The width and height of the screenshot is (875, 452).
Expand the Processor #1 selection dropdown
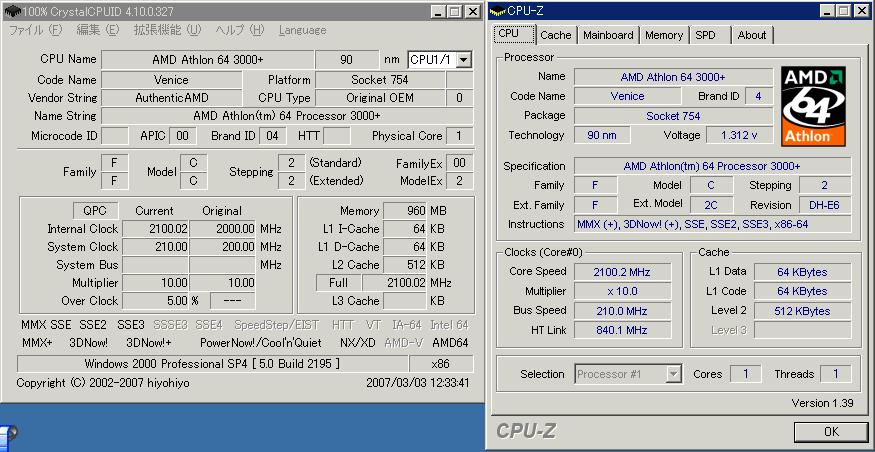pos(674,374)
